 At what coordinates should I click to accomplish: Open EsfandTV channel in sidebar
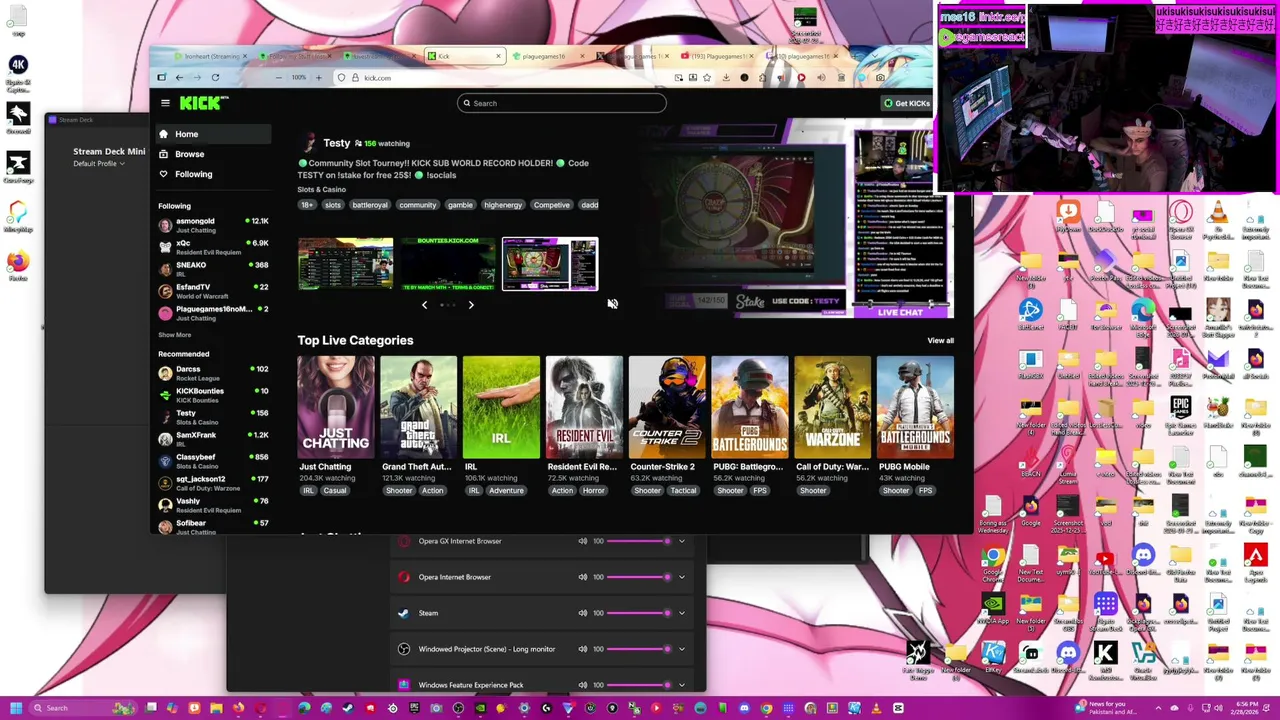coord(213,291)
